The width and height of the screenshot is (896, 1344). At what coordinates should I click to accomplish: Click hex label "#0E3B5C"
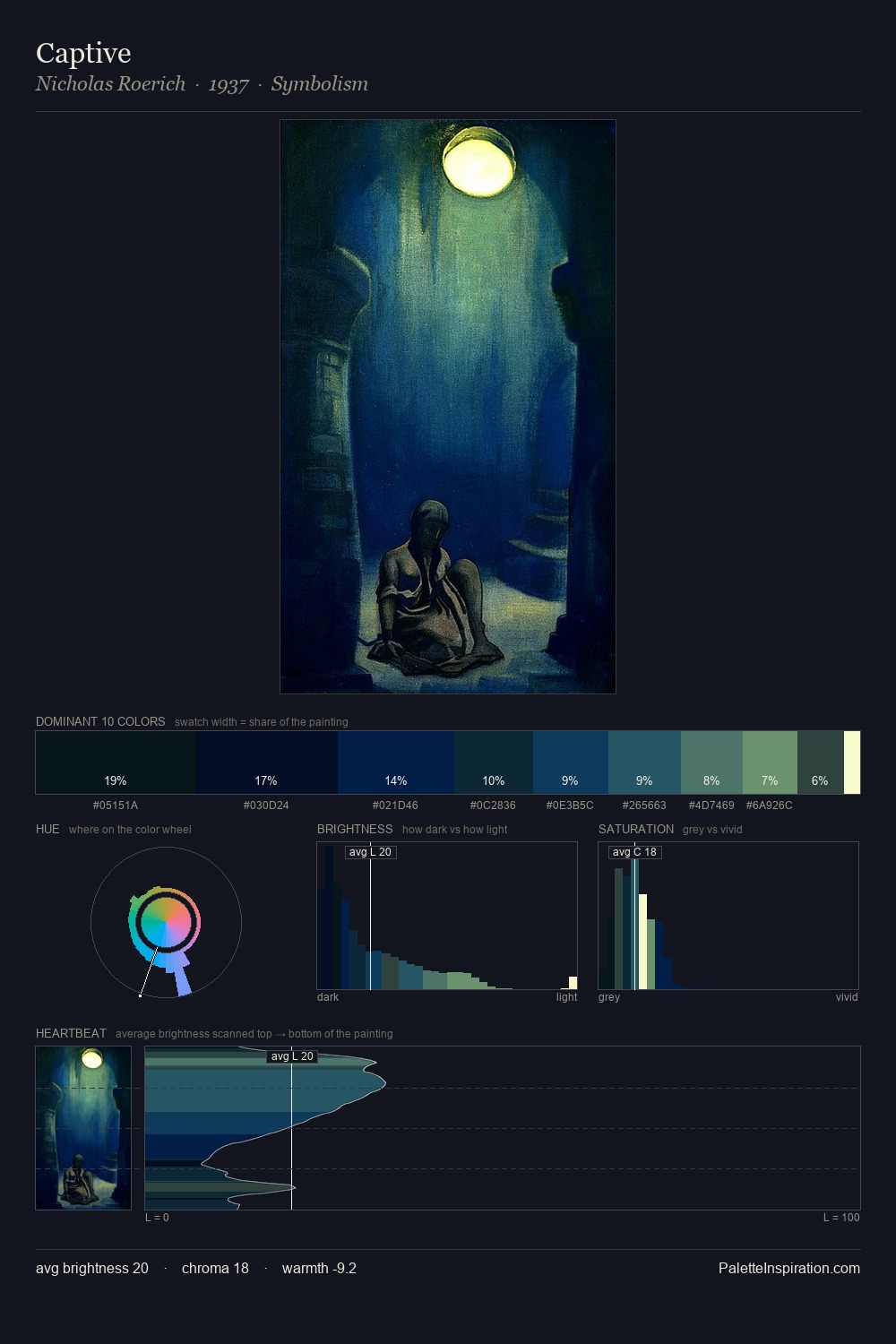point(570,805)
